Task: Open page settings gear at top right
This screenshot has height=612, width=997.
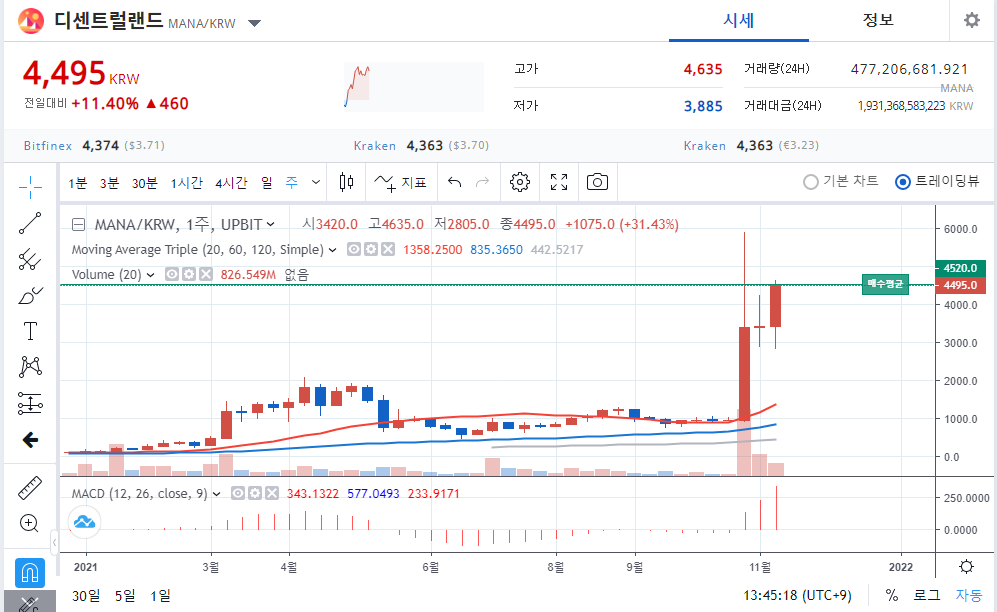Action: coord(972,20)
